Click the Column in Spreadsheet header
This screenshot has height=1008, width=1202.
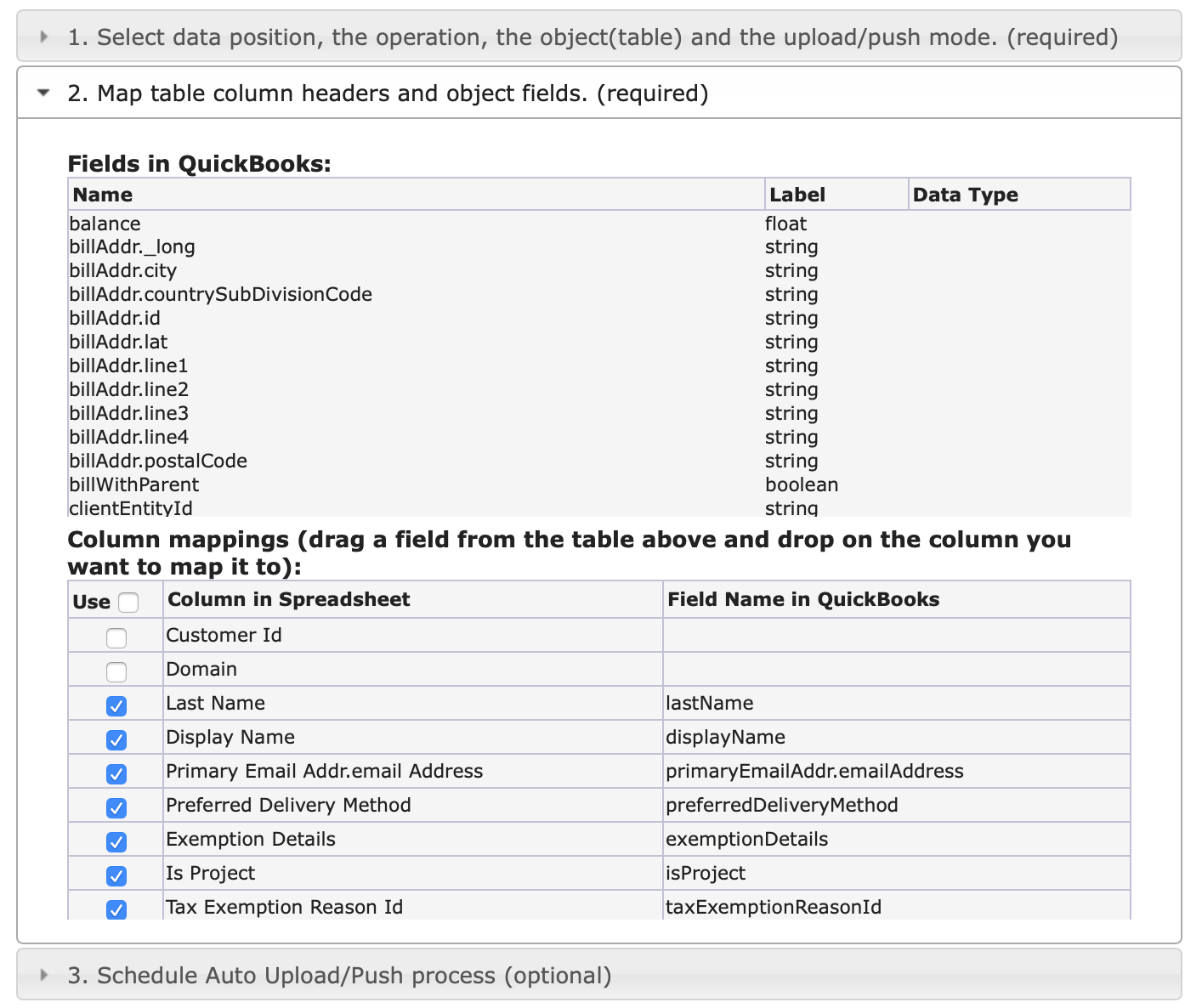tap(413, 599)
